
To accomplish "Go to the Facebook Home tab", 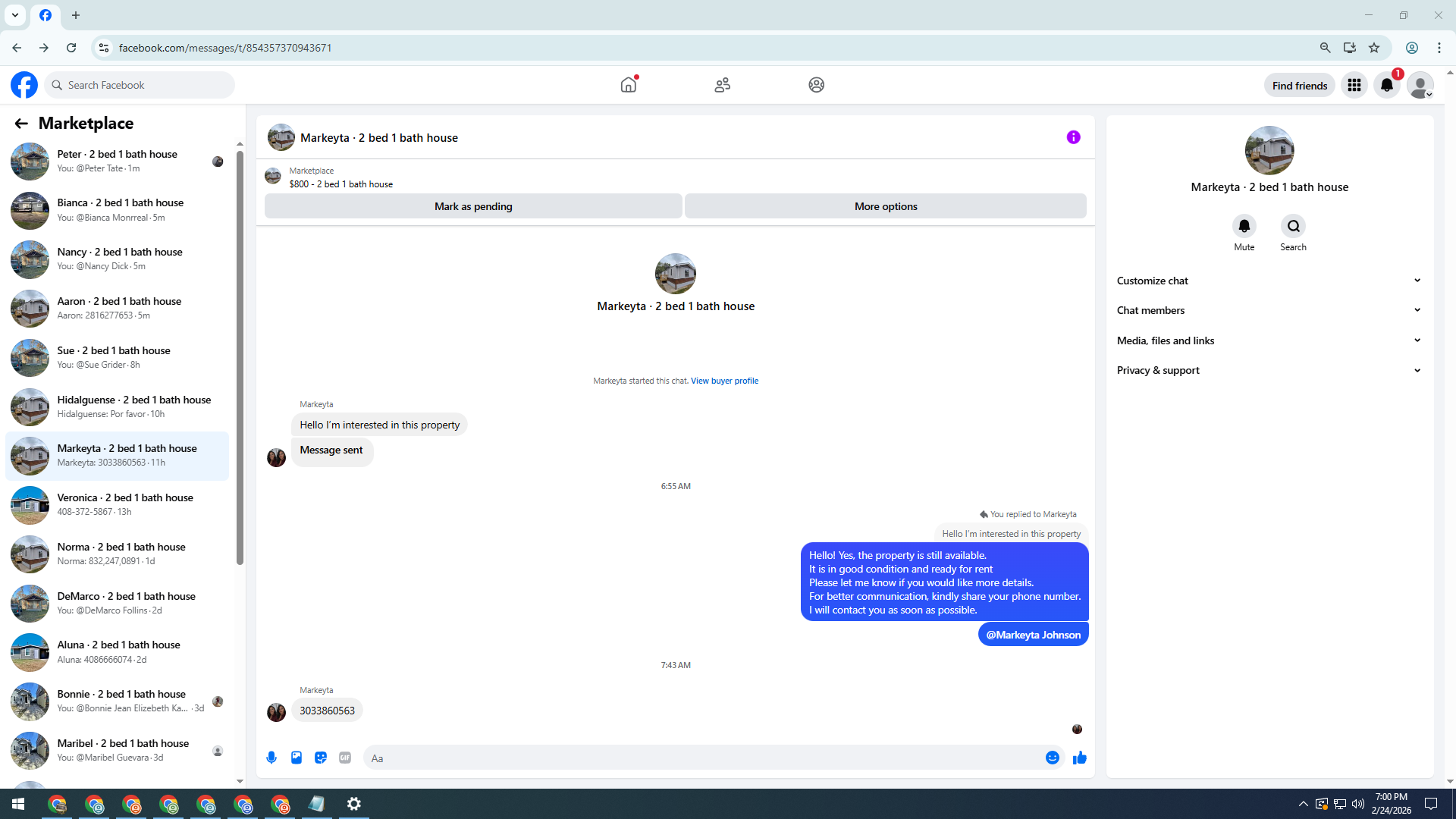I will click(629, 85).
